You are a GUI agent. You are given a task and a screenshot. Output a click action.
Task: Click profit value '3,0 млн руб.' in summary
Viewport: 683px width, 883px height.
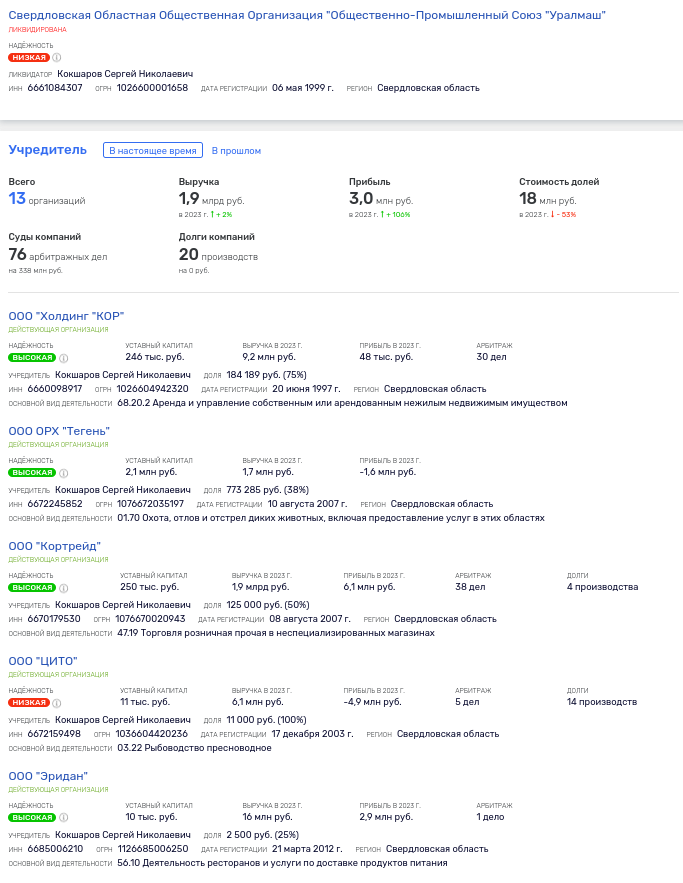point(381,199)
